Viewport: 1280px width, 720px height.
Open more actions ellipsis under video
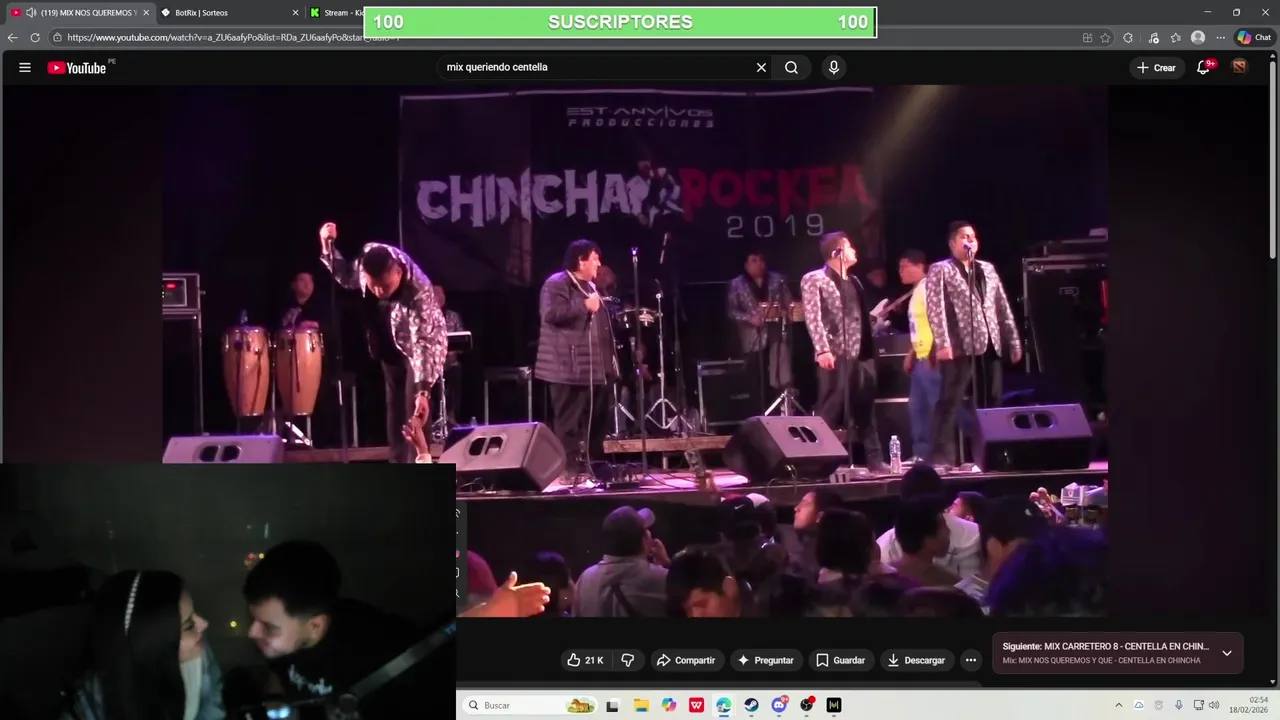tap(970, 660)
